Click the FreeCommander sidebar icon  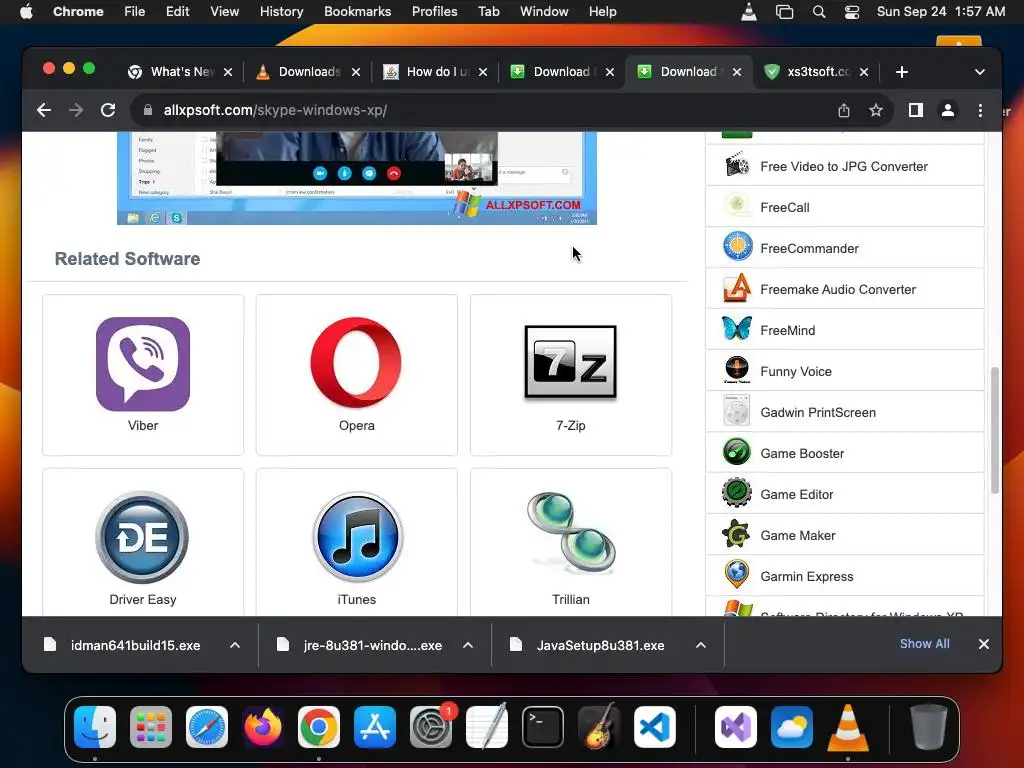(x=737, y=248)
